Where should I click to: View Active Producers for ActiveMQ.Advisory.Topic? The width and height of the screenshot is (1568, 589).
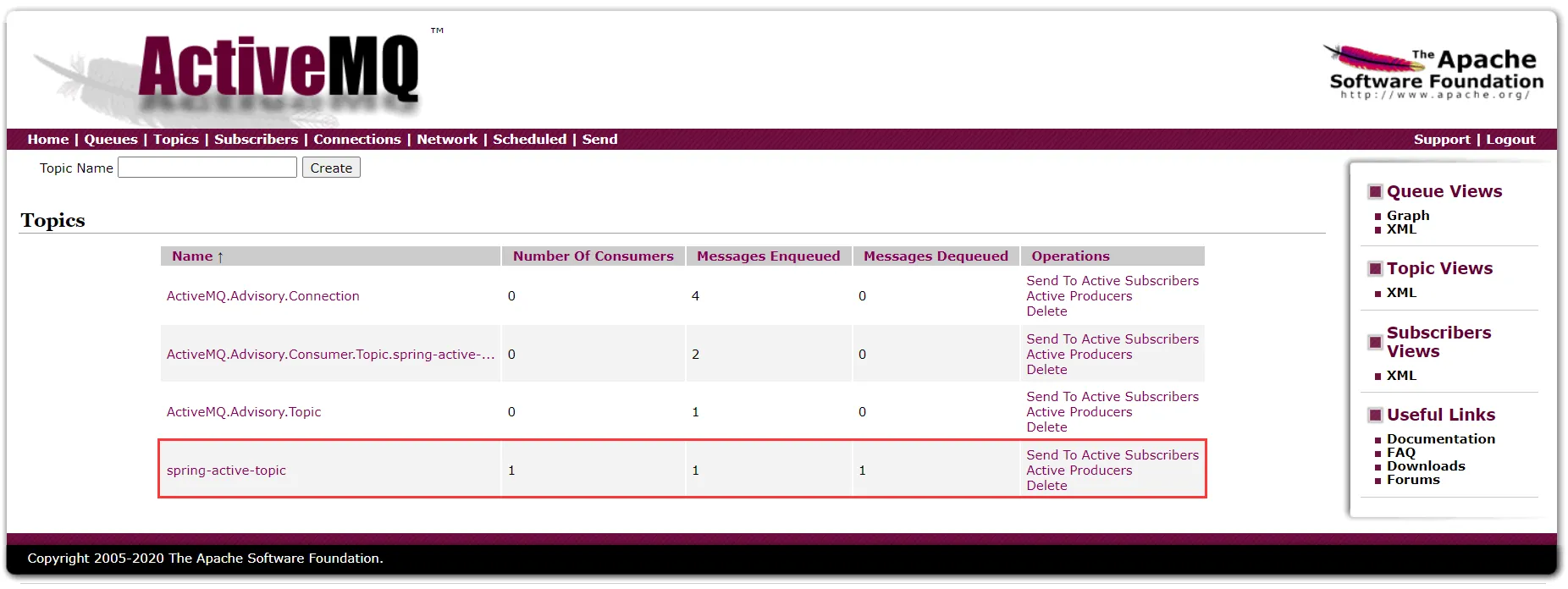point(1079,412)
